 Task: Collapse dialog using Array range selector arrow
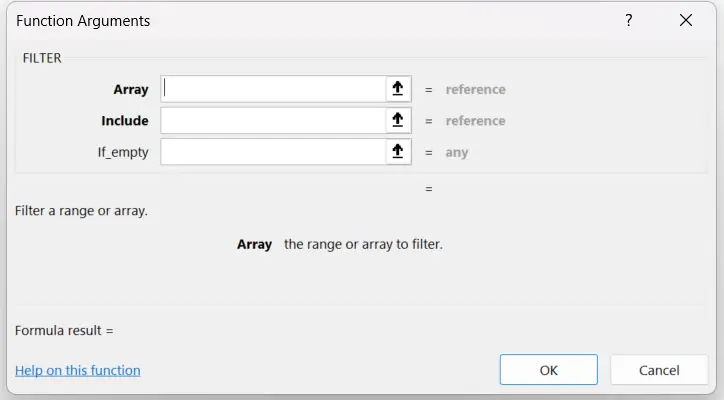click(398, 89)
